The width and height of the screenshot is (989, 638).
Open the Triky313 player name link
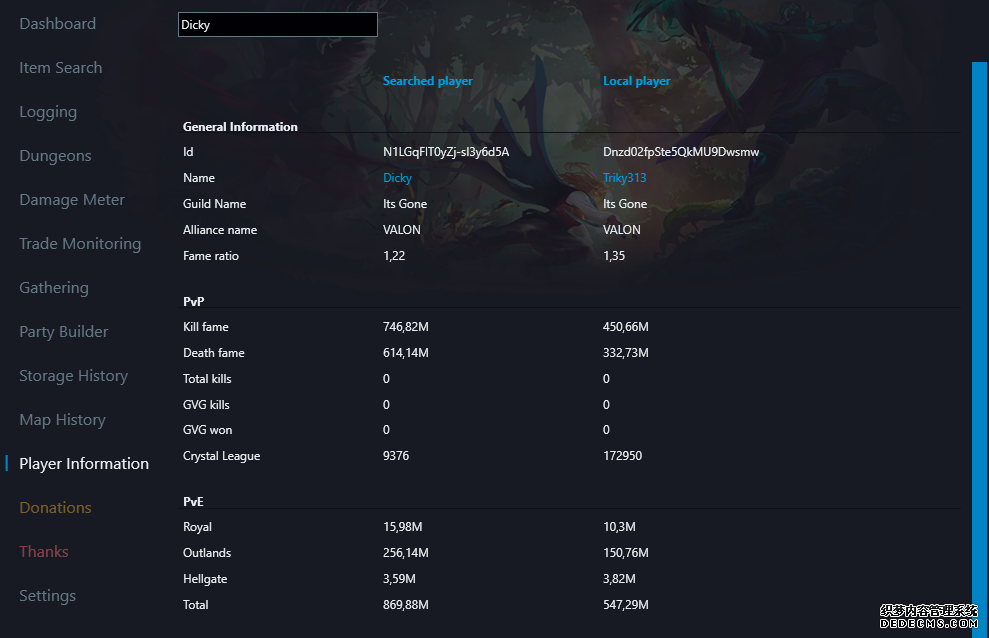click(625, 178)
